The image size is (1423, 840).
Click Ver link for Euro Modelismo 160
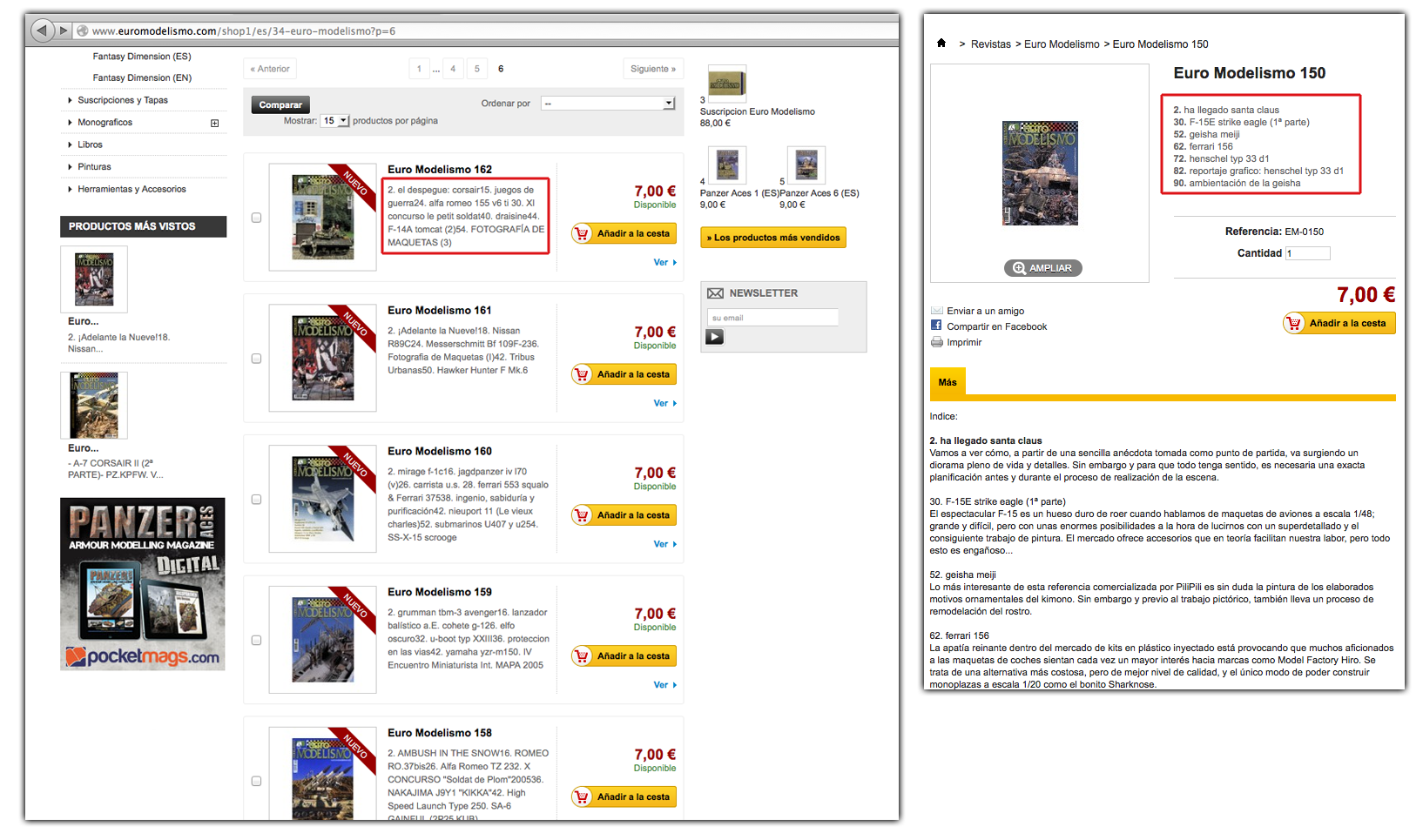point(664,545)
